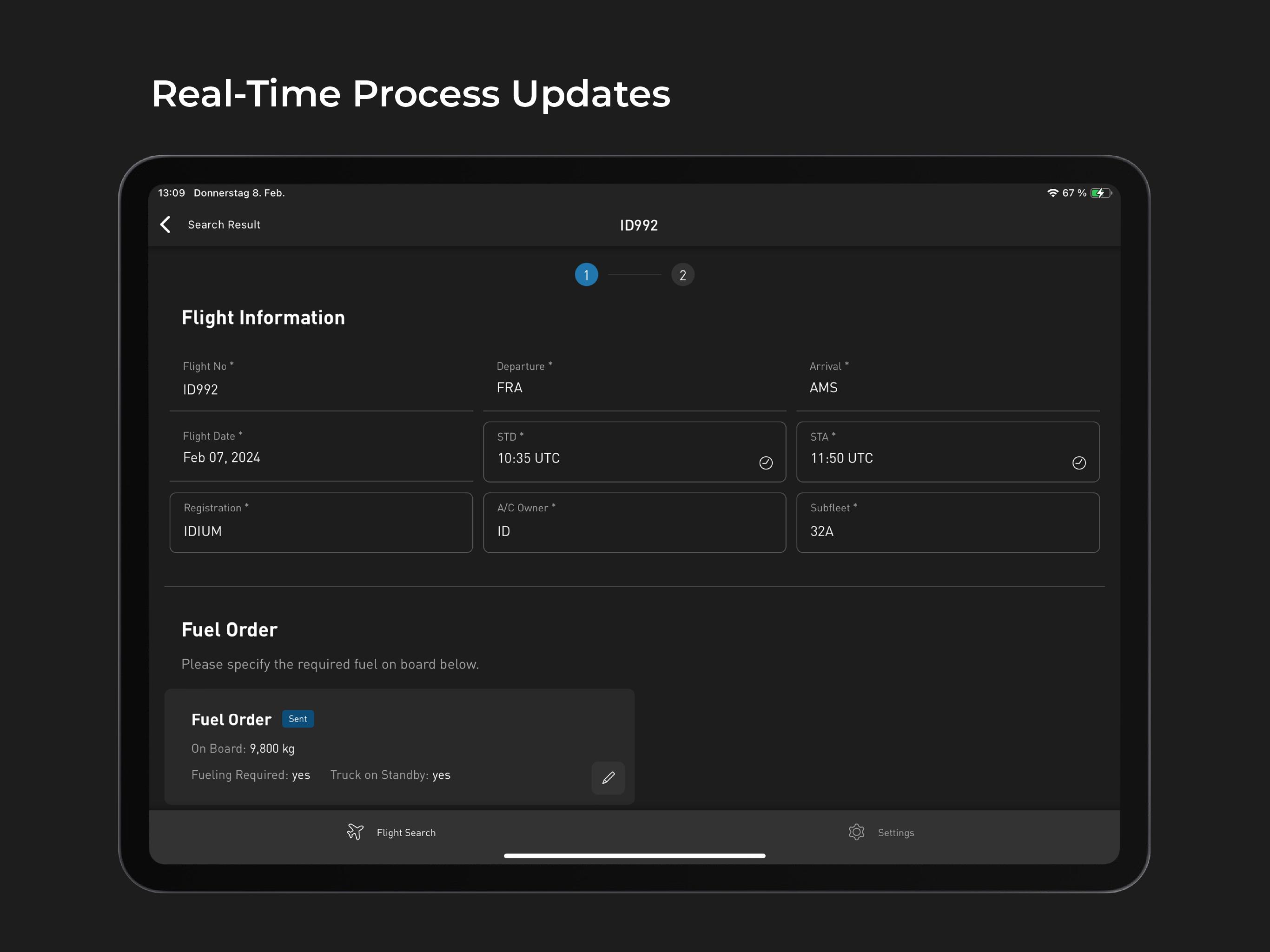Edit the fuel order with pencil icon
This screenshot has height=952, width=1270.
pyautogui.click(x=608, y=778)
